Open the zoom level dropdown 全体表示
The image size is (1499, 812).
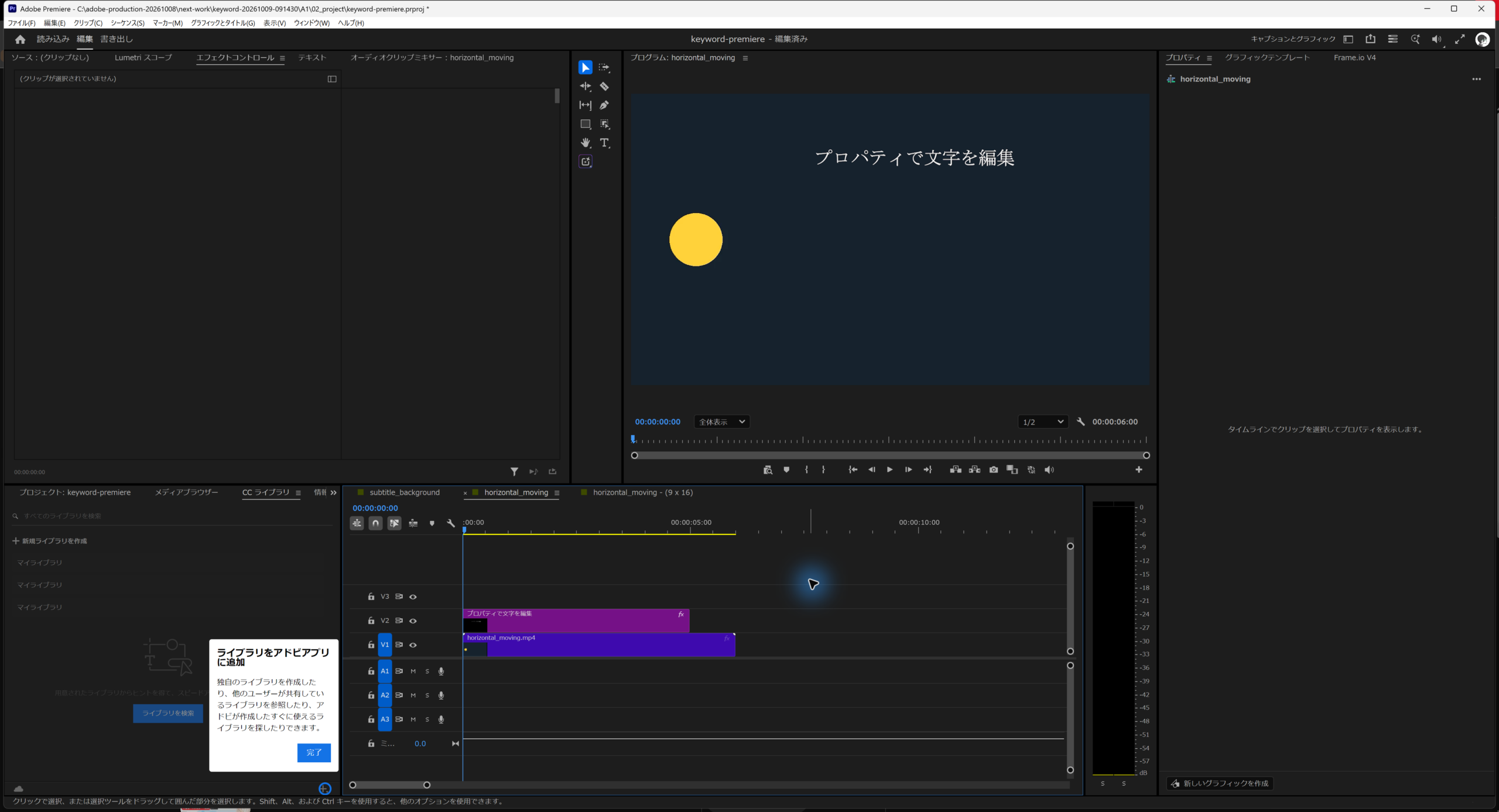722,422
